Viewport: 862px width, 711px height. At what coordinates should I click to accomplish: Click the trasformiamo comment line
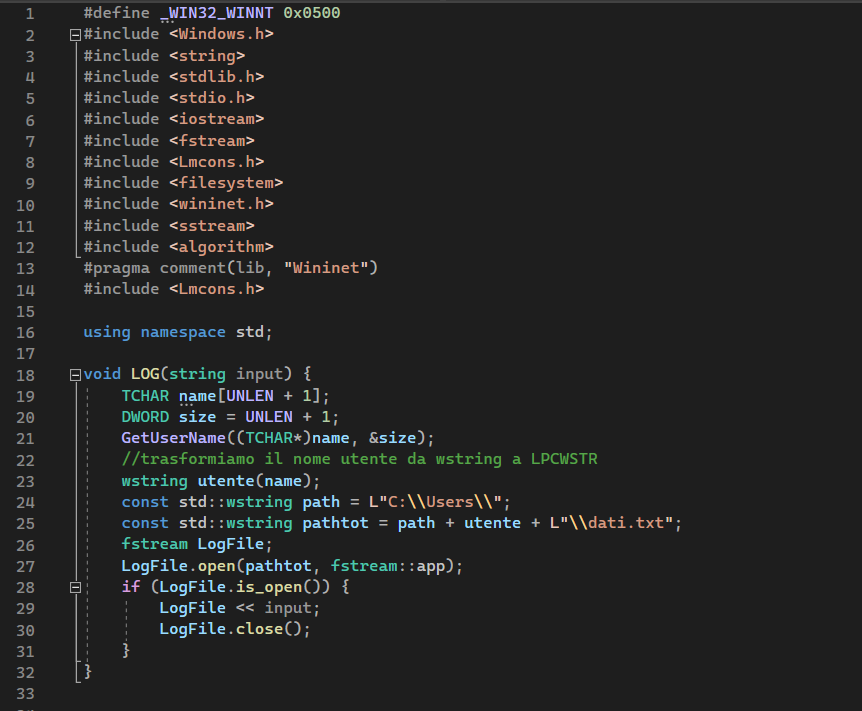(360, 459)
